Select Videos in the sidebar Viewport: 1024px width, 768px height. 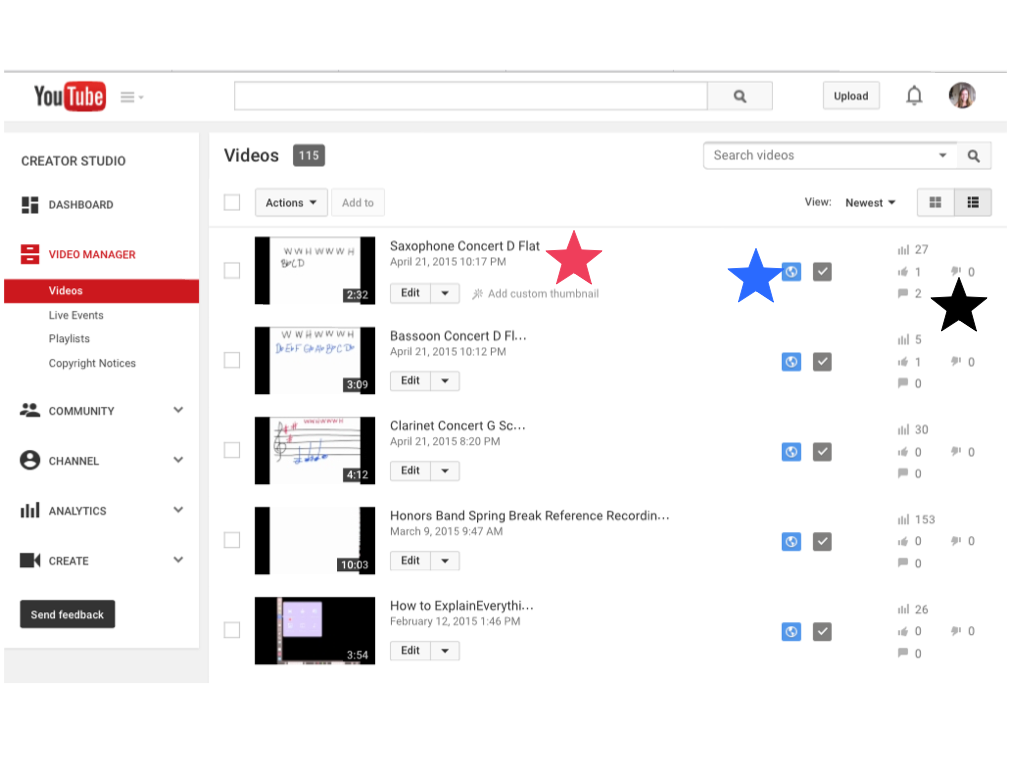click(x=101, y=291)
